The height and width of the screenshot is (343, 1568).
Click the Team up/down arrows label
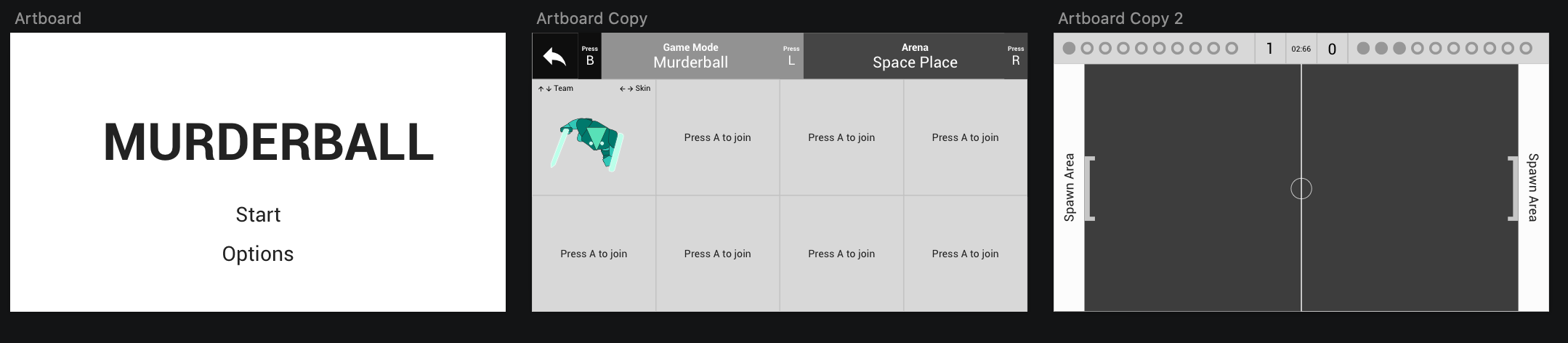click(556, 89)
